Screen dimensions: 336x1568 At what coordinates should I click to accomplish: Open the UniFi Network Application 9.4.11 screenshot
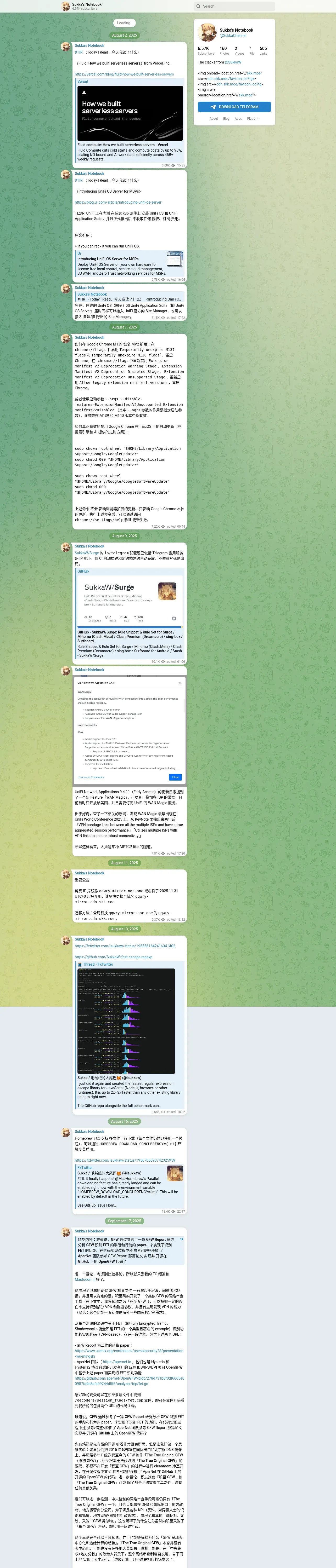tap(129, 730)
